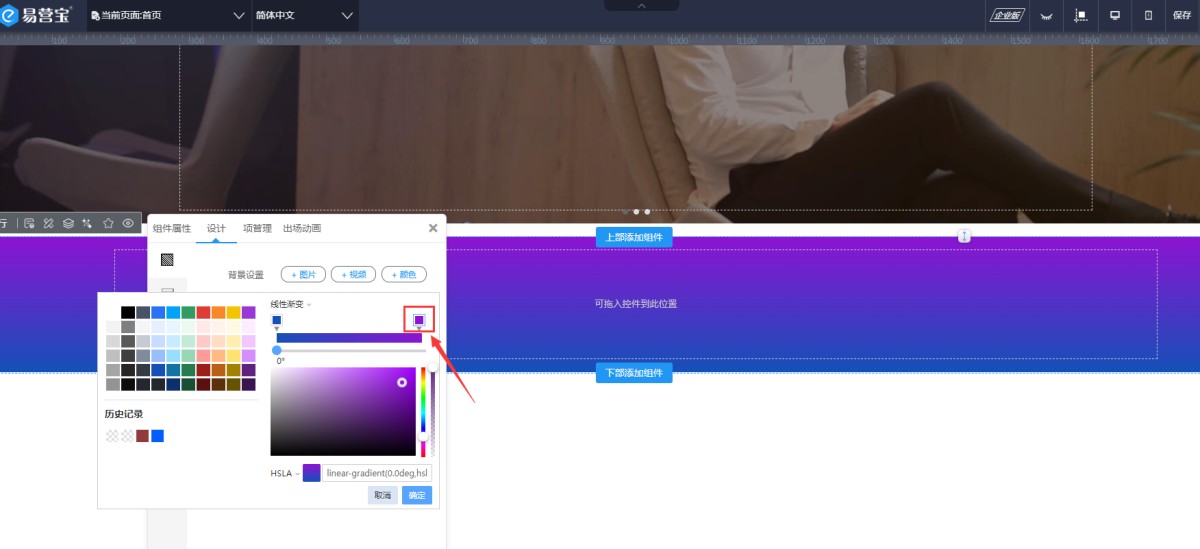This screenshot has height=549, width=1200.
Task: Click the 确定 confirm button
Action: 417,495
